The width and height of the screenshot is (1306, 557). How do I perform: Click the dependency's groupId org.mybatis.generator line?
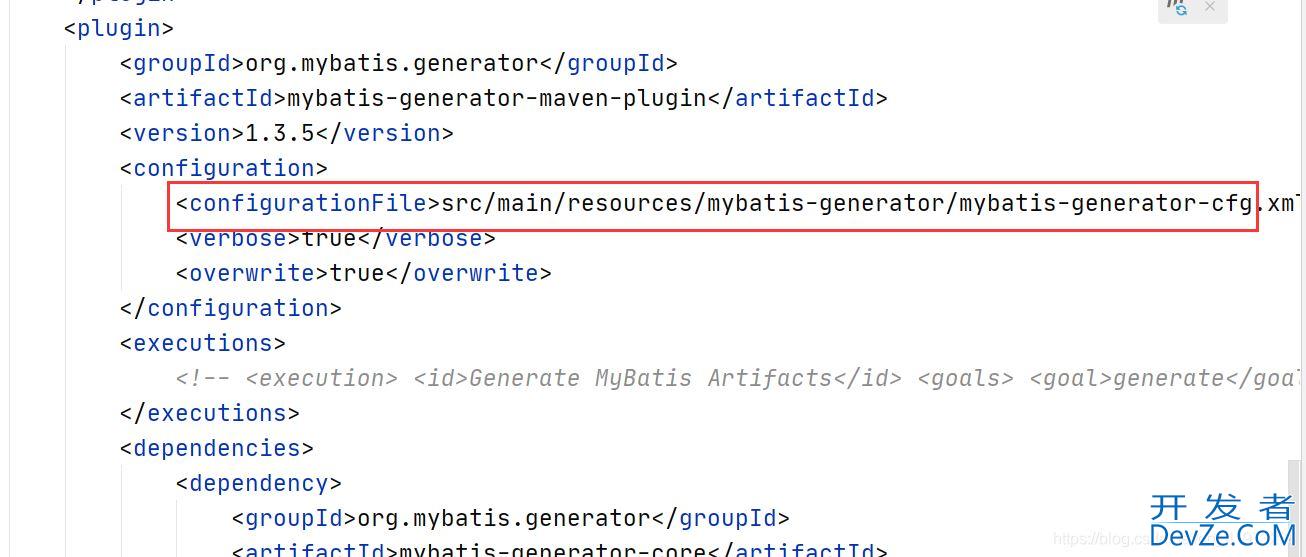(511, 518)
